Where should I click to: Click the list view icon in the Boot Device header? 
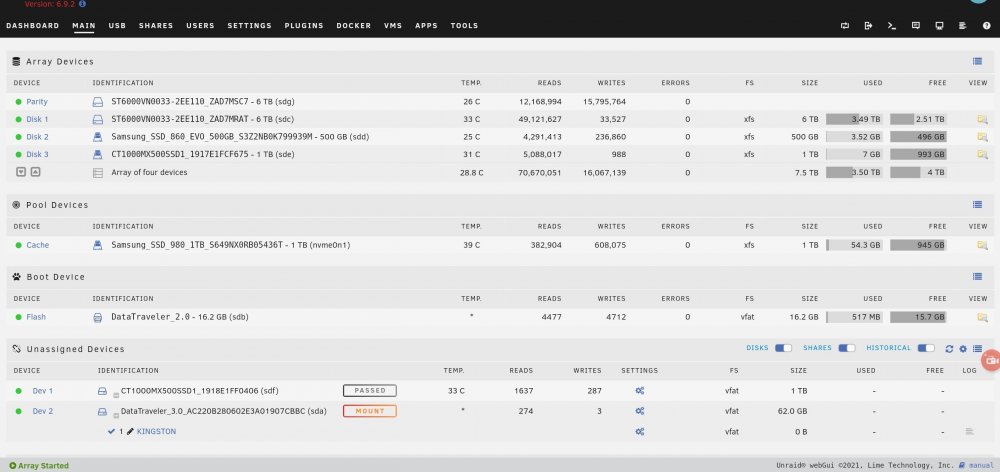[977, 277]
